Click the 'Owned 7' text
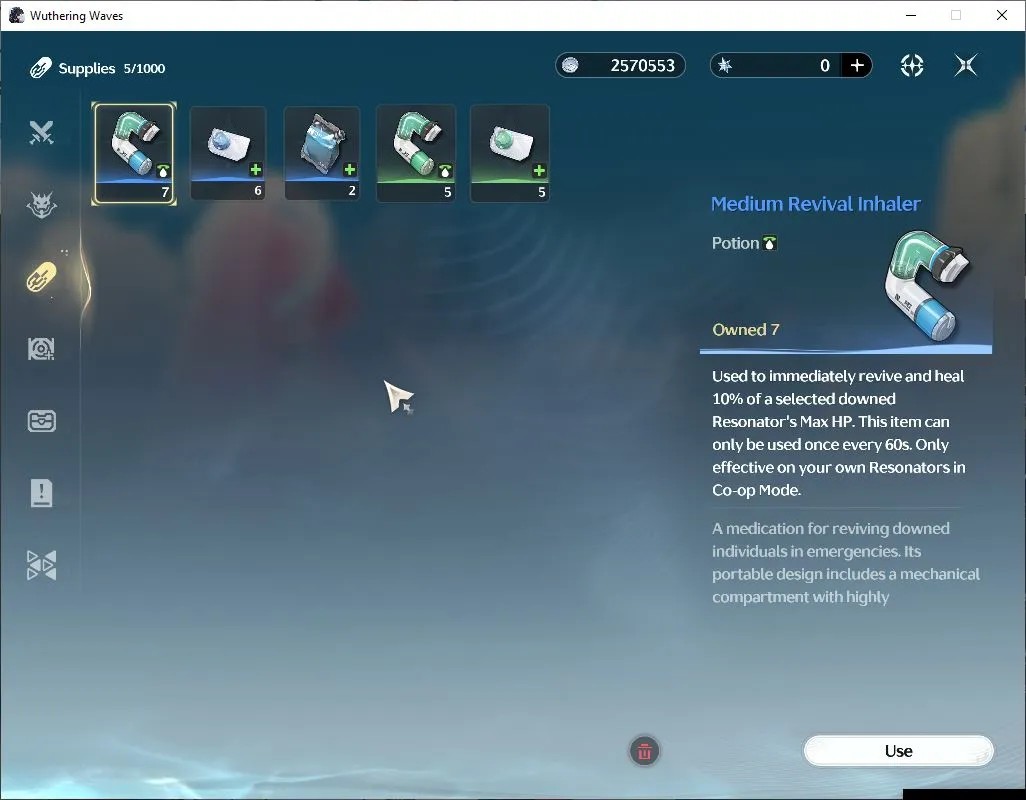Screen dimensions: 1026x800 [745, 330]
